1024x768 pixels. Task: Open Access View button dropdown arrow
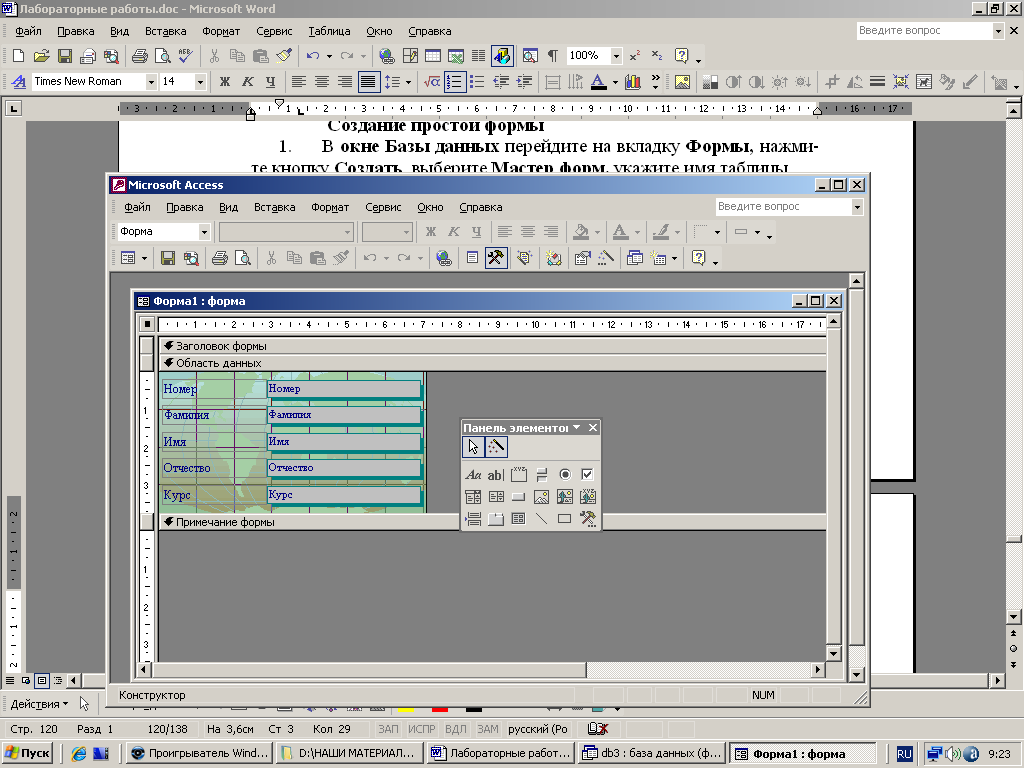[x=144, y=258]
